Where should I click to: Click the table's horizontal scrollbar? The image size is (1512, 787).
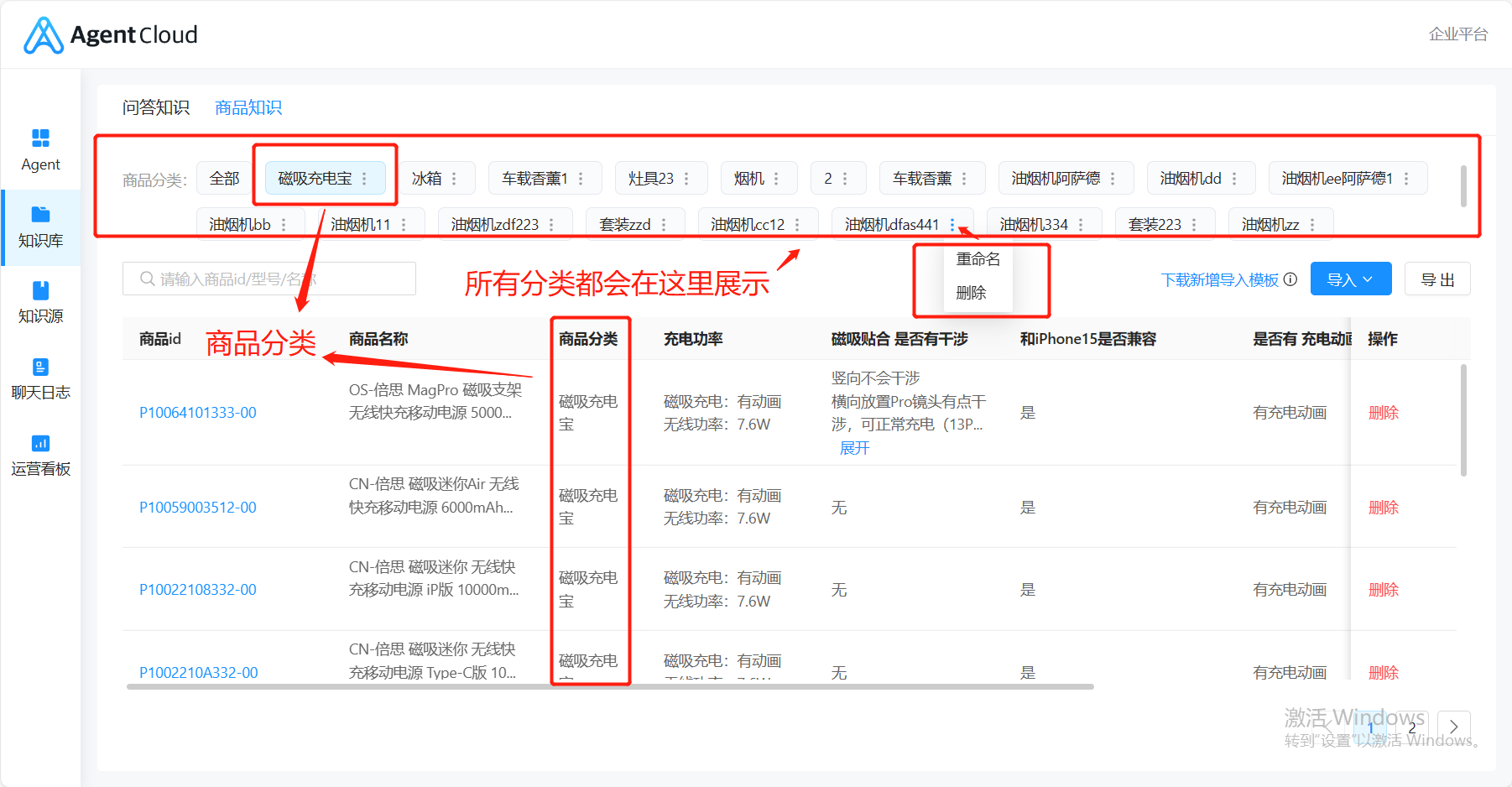pyautogui.click(x=610, y=686)
